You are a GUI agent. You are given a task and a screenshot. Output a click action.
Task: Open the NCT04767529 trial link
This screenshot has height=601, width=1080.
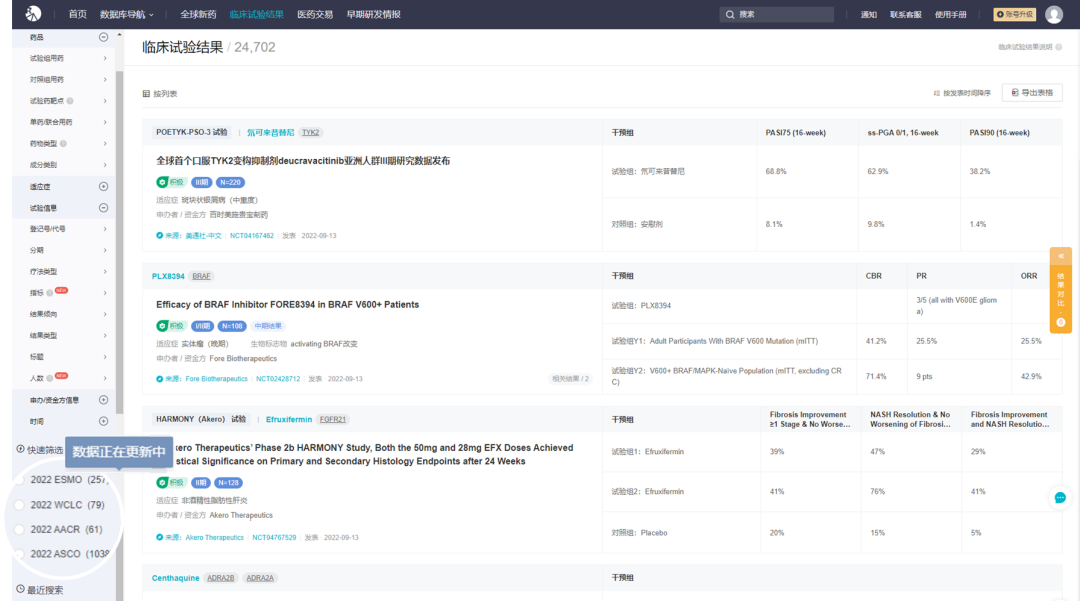pos(274,538)
